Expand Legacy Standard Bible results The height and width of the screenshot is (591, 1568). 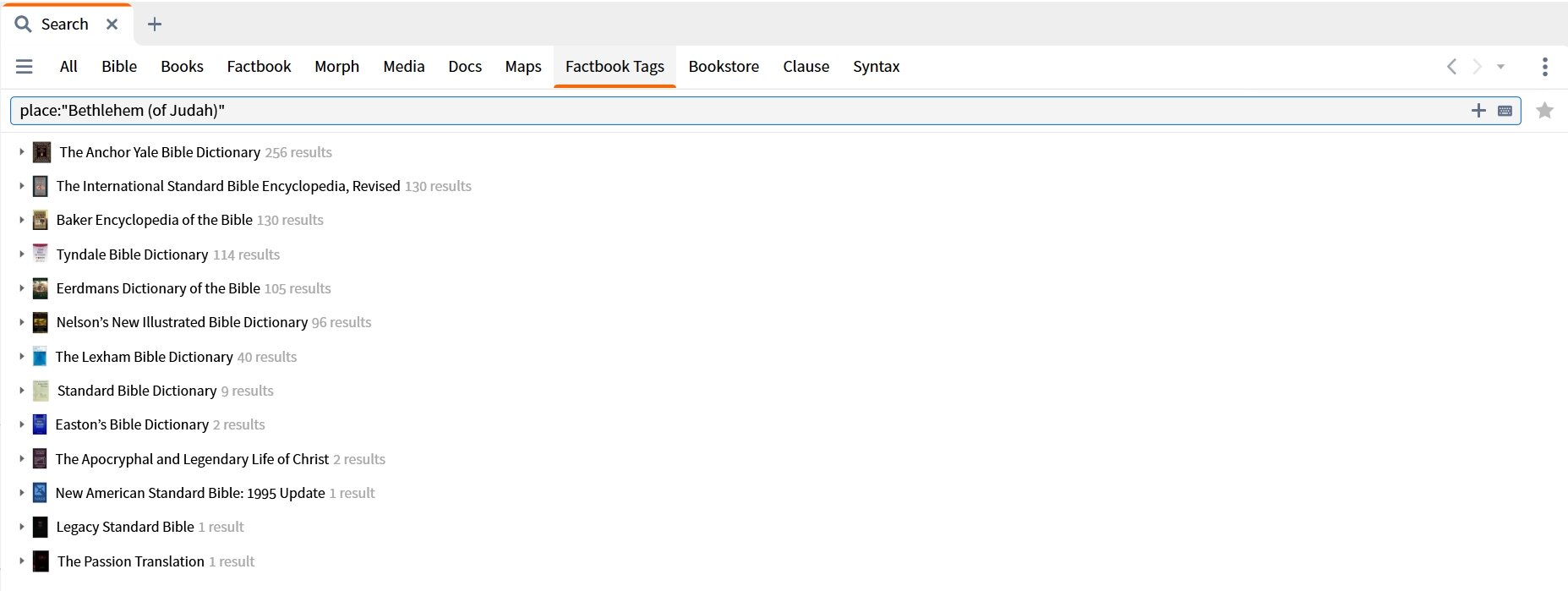(21, 527)
